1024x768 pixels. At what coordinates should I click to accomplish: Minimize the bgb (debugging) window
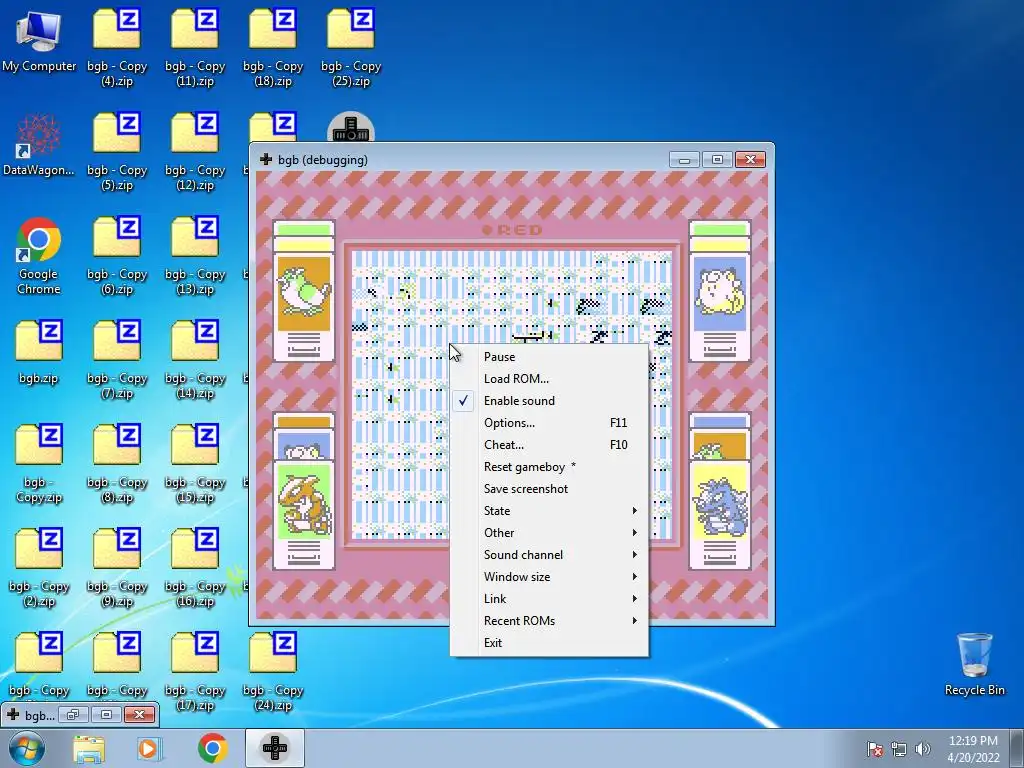click(684, 160)
